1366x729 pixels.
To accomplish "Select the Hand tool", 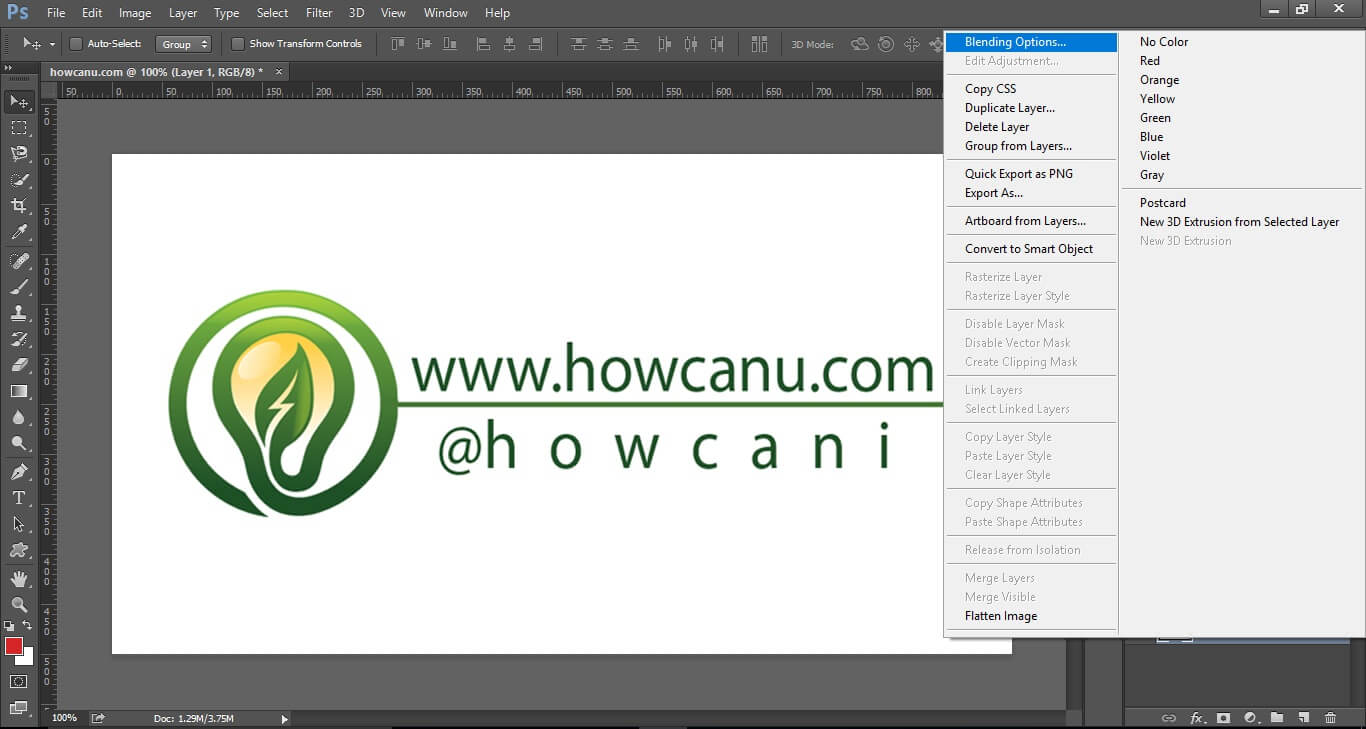I will [19, 579].
